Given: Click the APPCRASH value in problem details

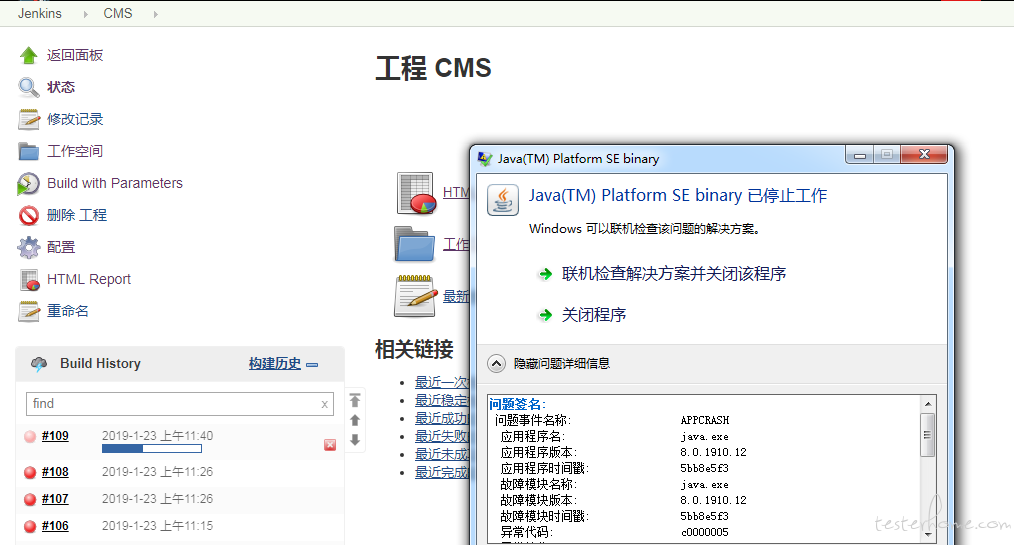Looking at the screenshot, I should click(x=705, y=420).
